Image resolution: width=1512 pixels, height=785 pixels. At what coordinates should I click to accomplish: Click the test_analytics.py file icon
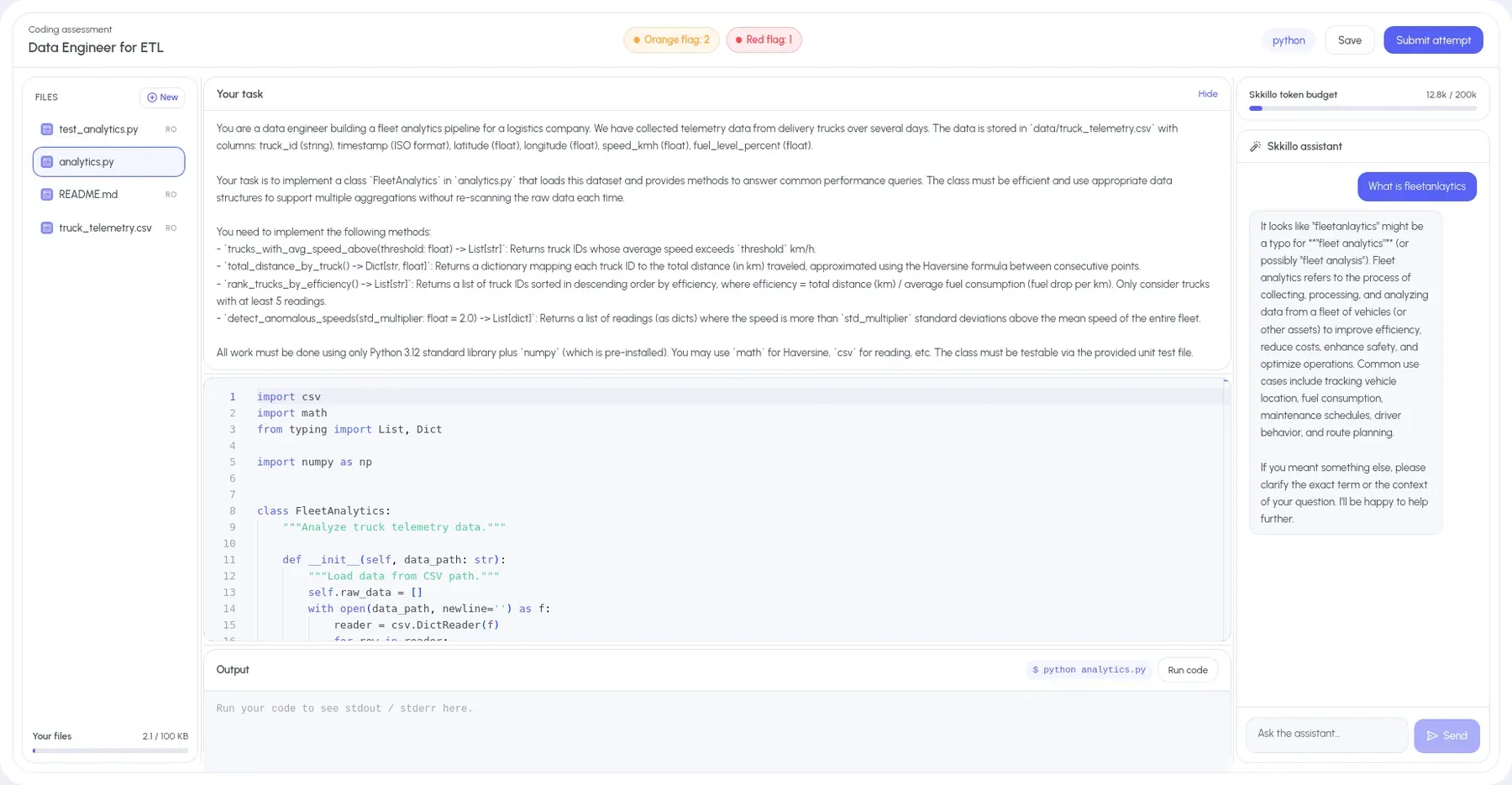(x=47, y=129)
